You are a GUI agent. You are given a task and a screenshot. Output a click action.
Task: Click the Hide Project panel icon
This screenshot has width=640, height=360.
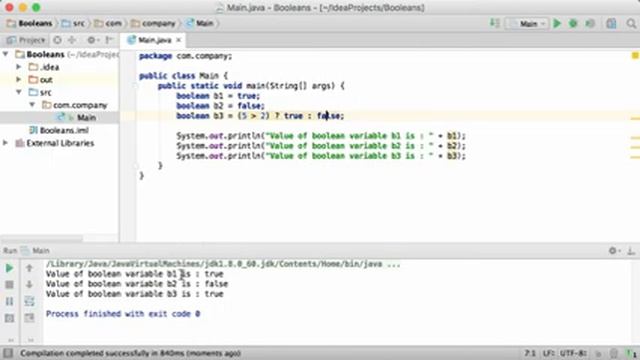pos(109,40)
